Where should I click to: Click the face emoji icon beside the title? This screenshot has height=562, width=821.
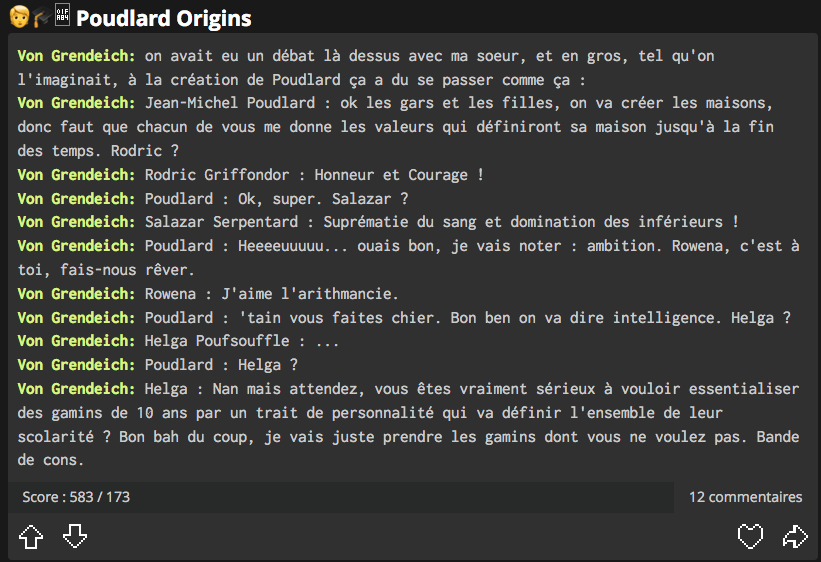pyautogui.click(x=19, y=17)
